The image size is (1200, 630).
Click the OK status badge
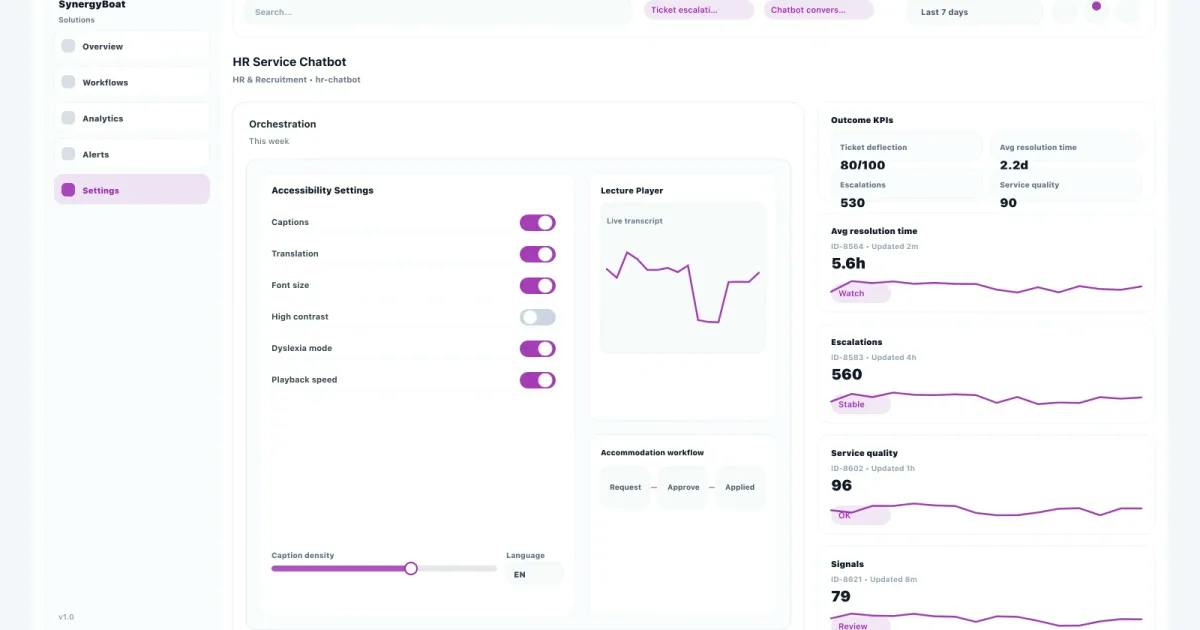click(x=860, y=516)
